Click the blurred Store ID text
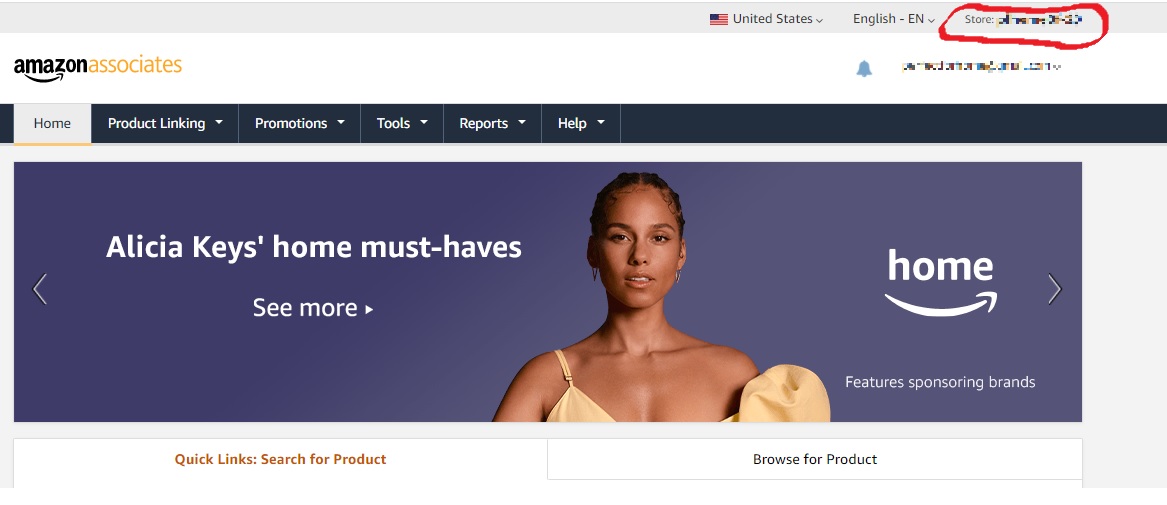 (x=1039, y=19)
